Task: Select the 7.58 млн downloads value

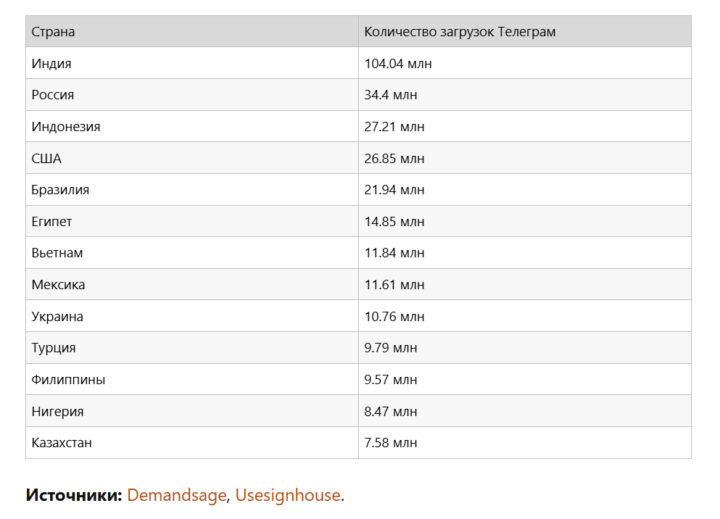Action: click(391, 442)
